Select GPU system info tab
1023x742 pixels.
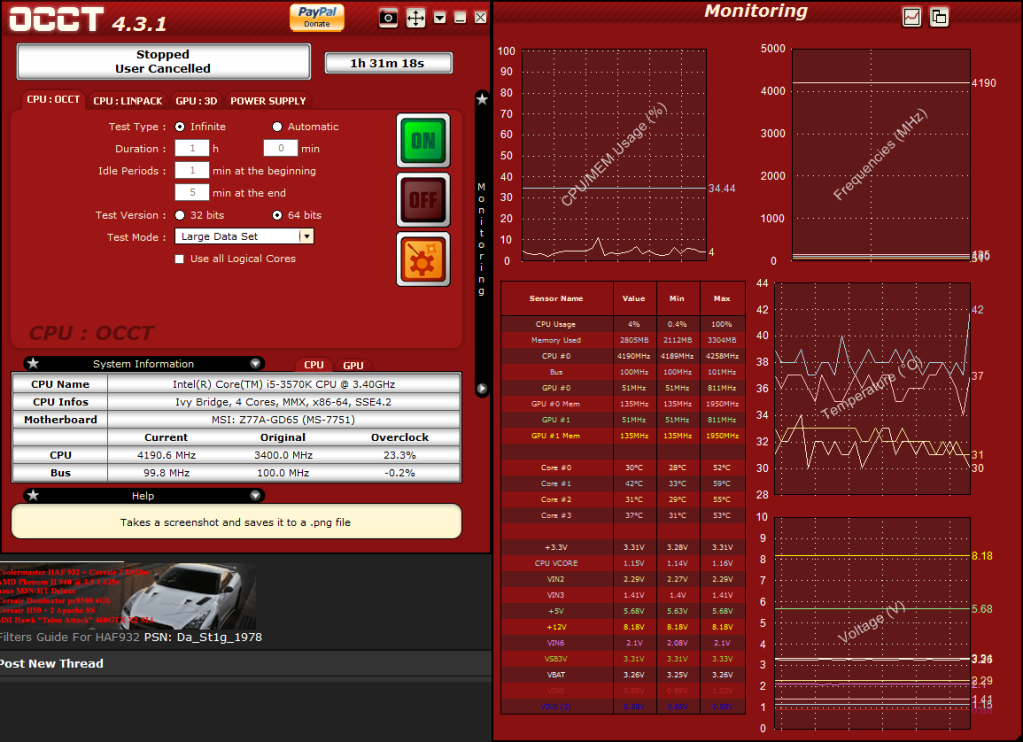click(353, 365)
